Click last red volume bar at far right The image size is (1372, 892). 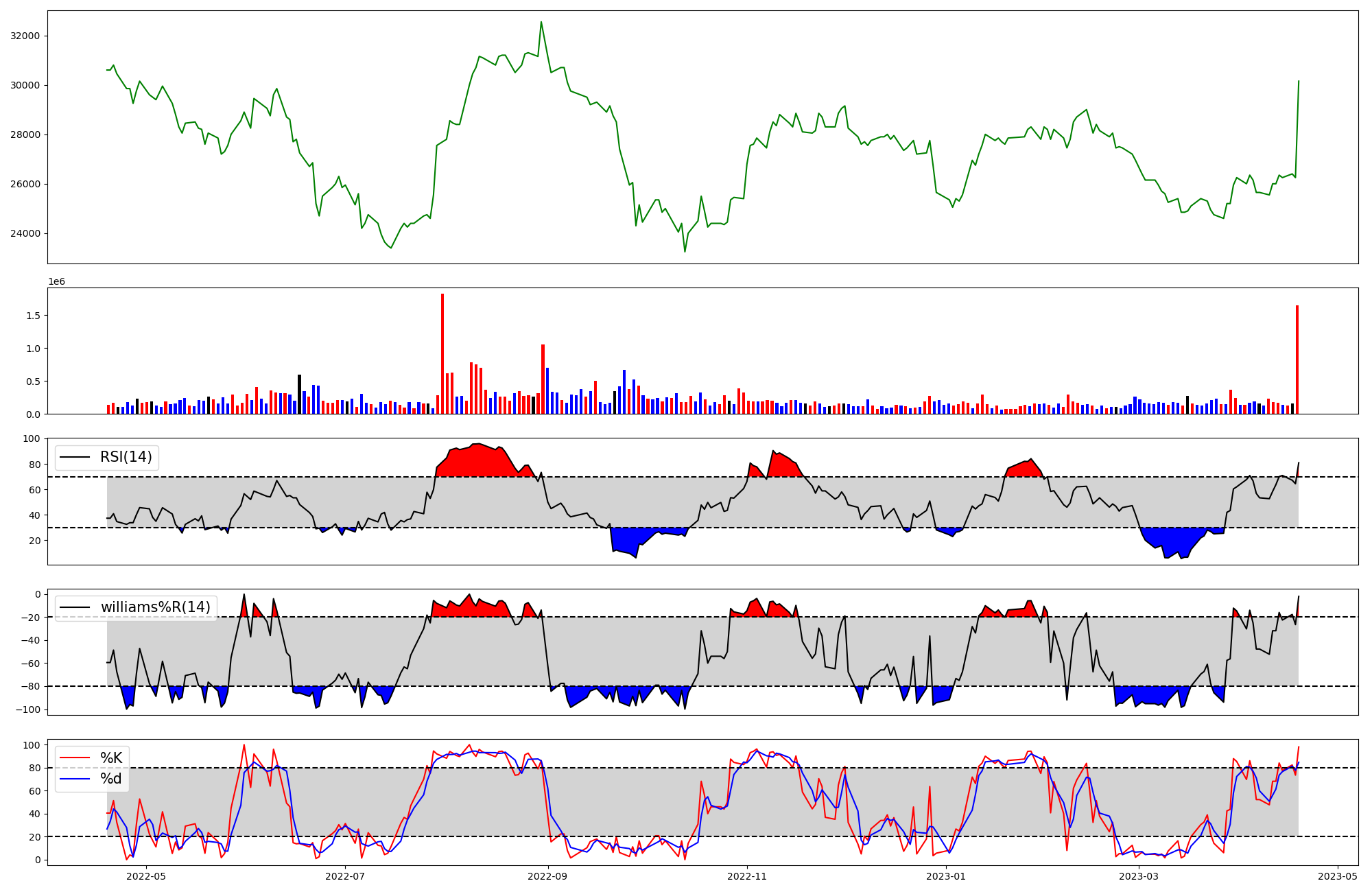click(1297, 360)
